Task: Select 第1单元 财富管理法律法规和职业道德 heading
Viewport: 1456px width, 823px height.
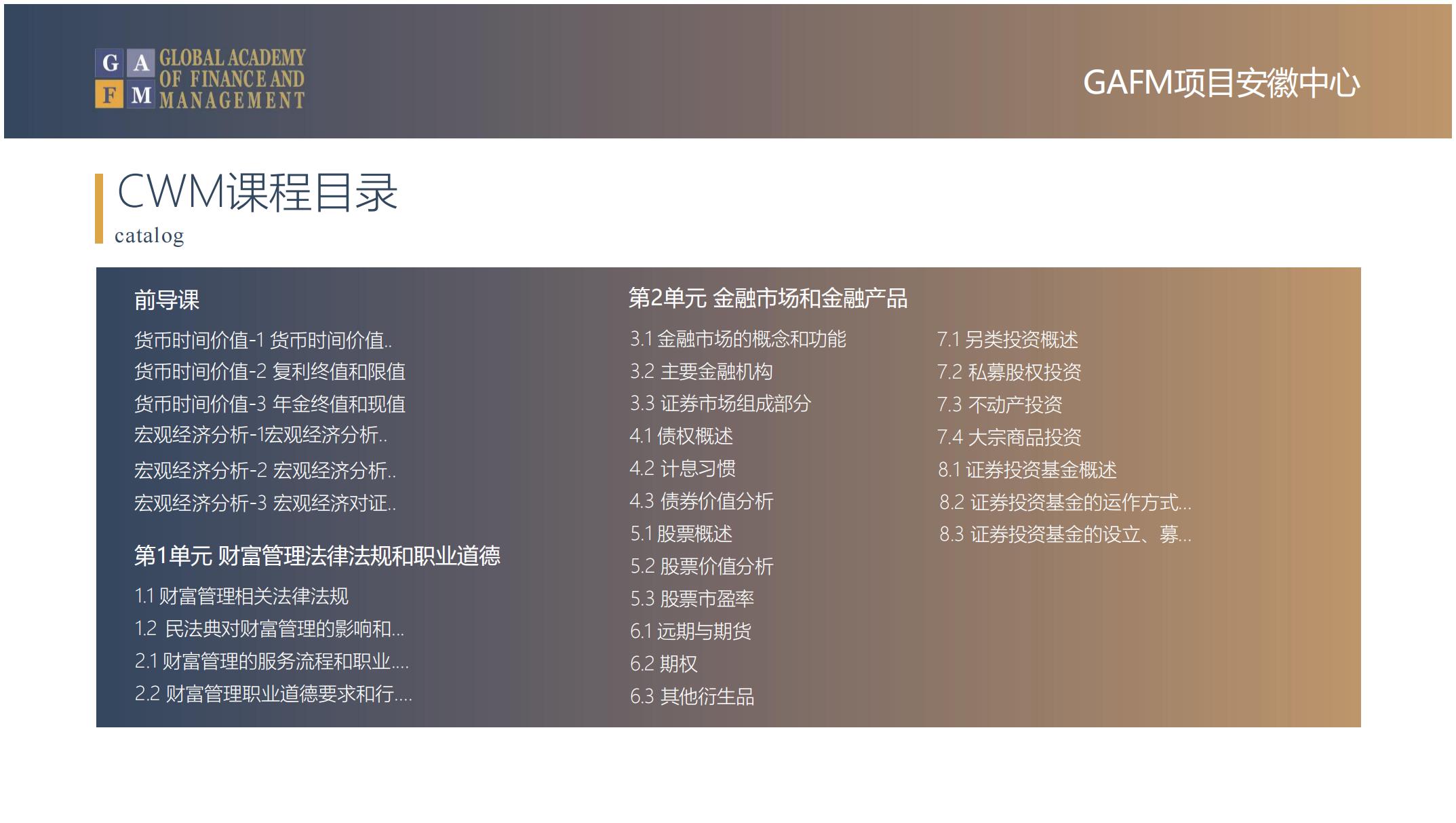Action: tap(317, 556)
